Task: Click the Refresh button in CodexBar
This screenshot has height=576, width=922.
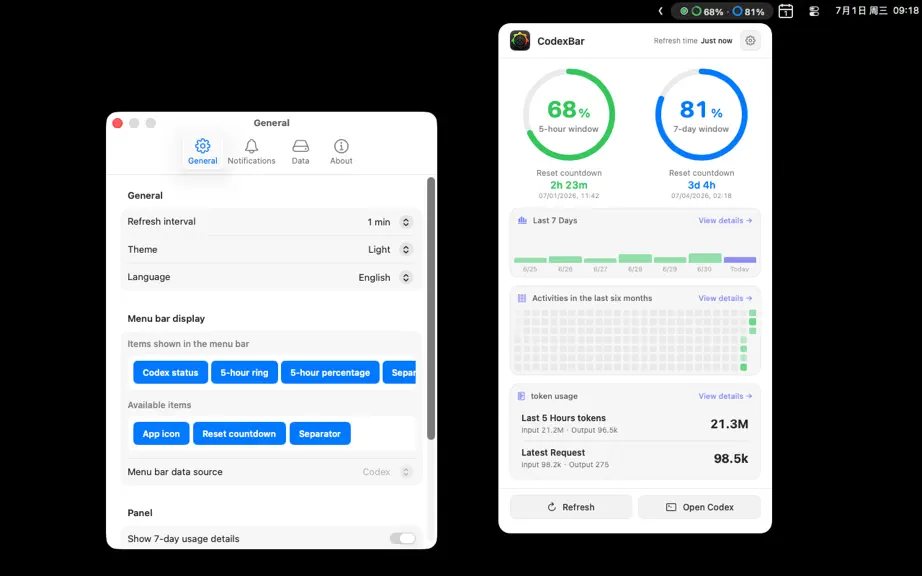Action: point(571,507)
